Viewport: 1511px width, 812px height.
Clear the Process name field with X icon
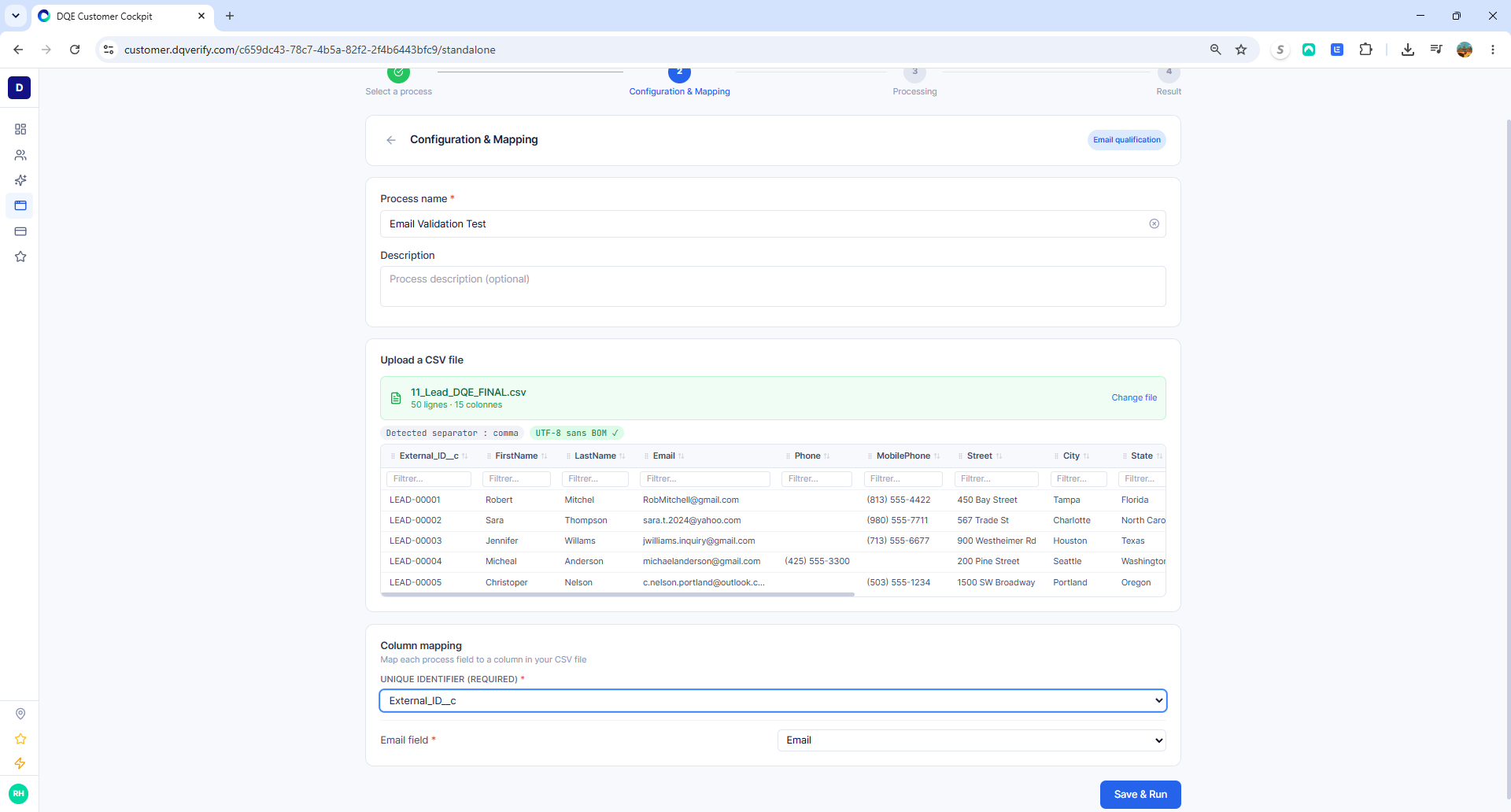click(x=1154, y=223)
